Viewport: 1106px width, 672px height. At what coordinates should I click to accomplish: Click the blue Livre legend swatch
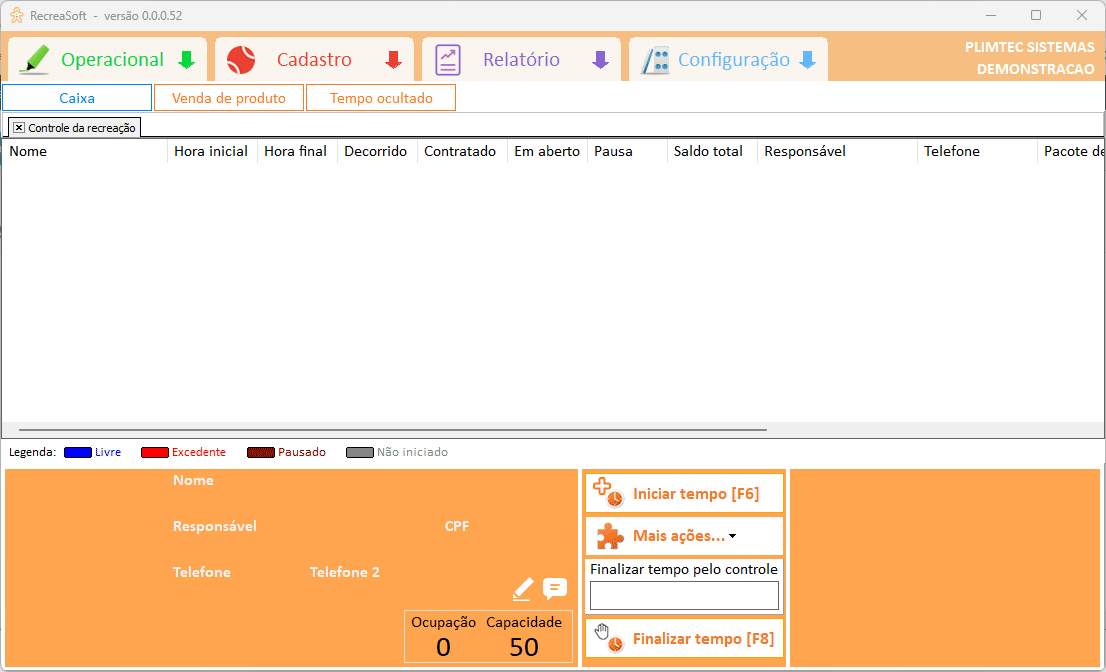pos(78,452)
